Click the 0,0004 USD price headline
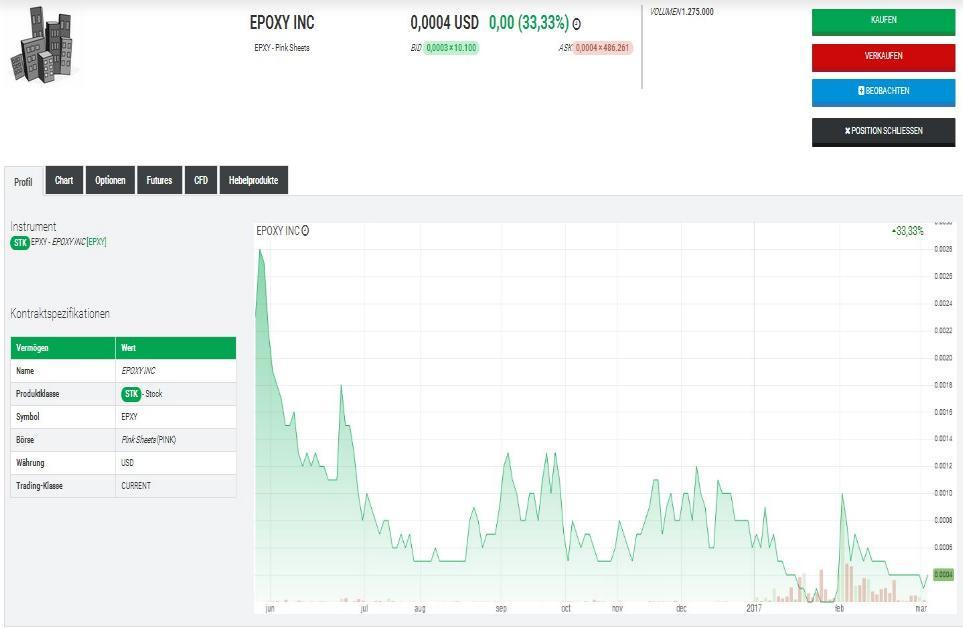 [x=444, y=23]
